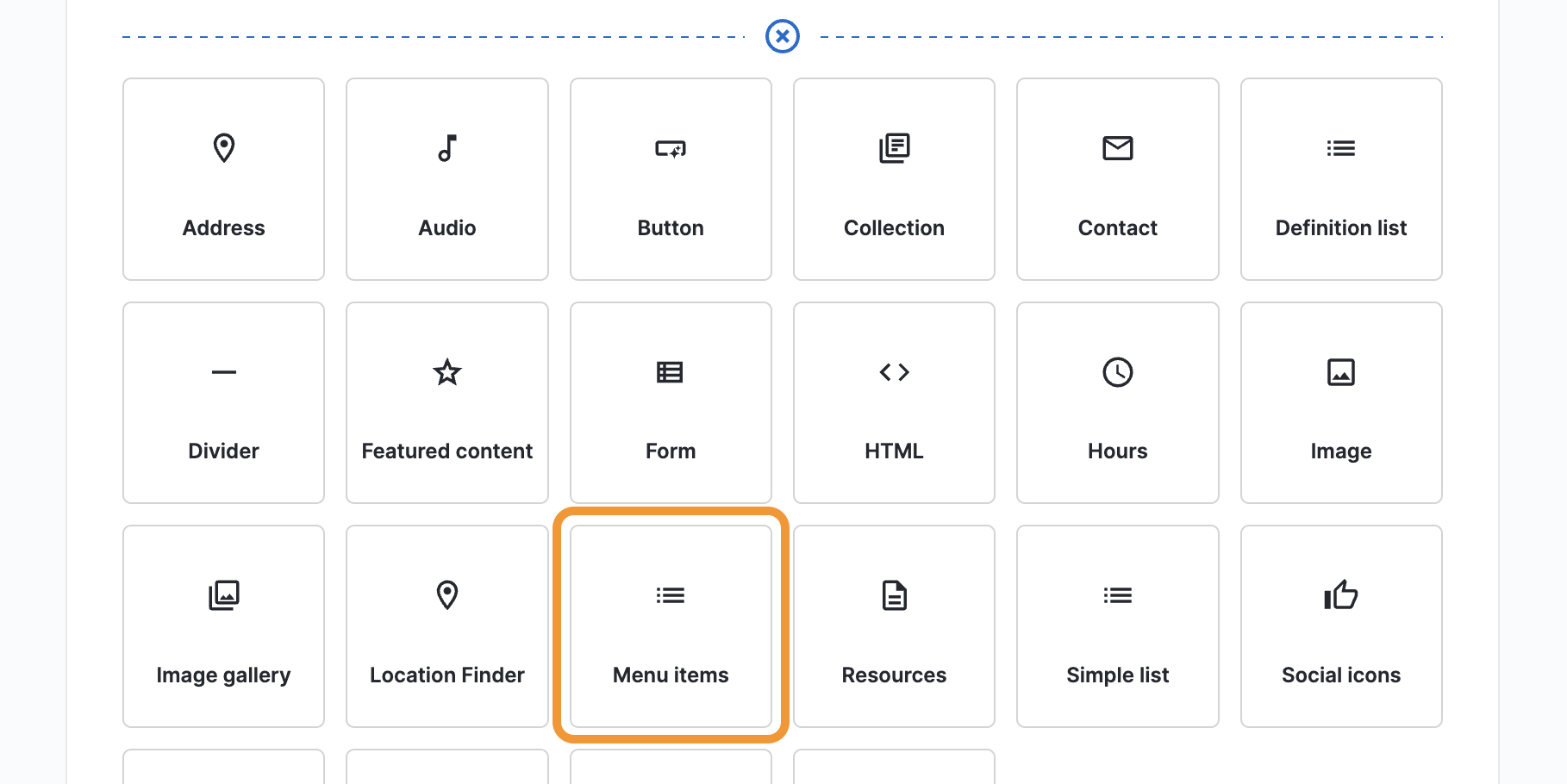Close the block picker with X icon
Viewport: 1567px width, 784px height.
[x=782, y=36]
